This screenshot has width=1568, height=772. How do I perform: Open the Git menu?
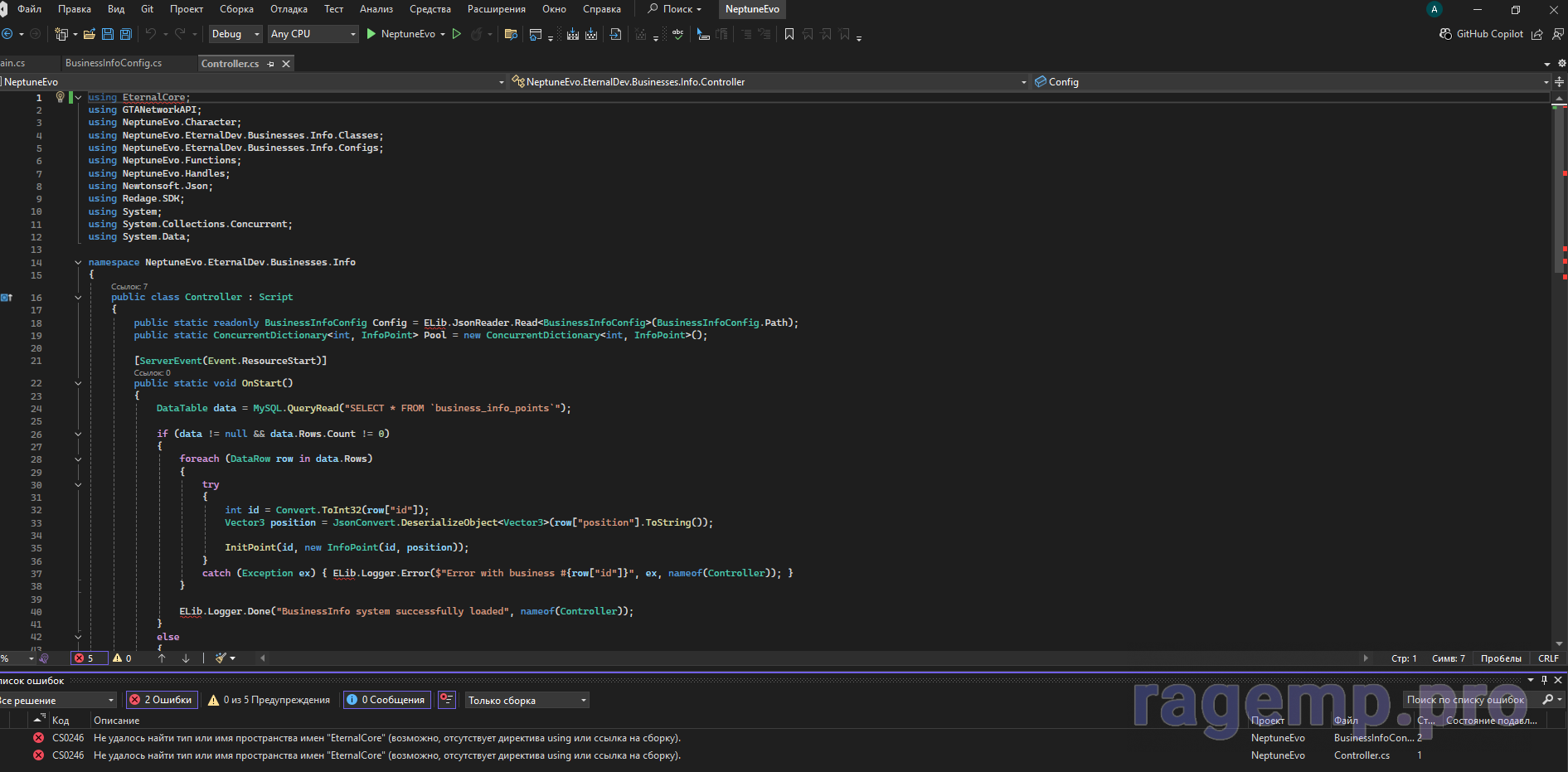(148, 9)
